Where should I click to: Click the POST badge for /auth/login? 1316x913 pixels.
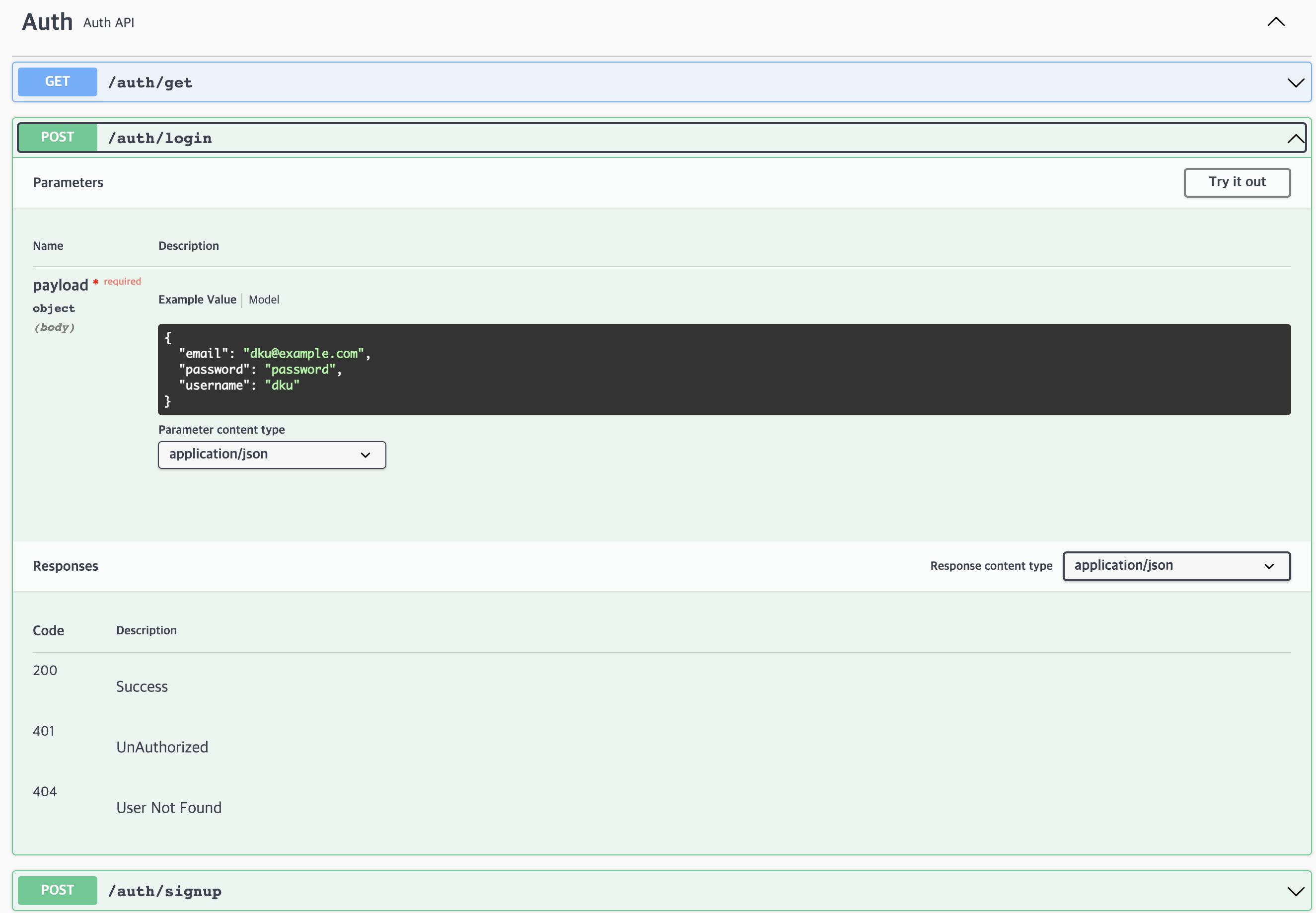tap(57, 137)
